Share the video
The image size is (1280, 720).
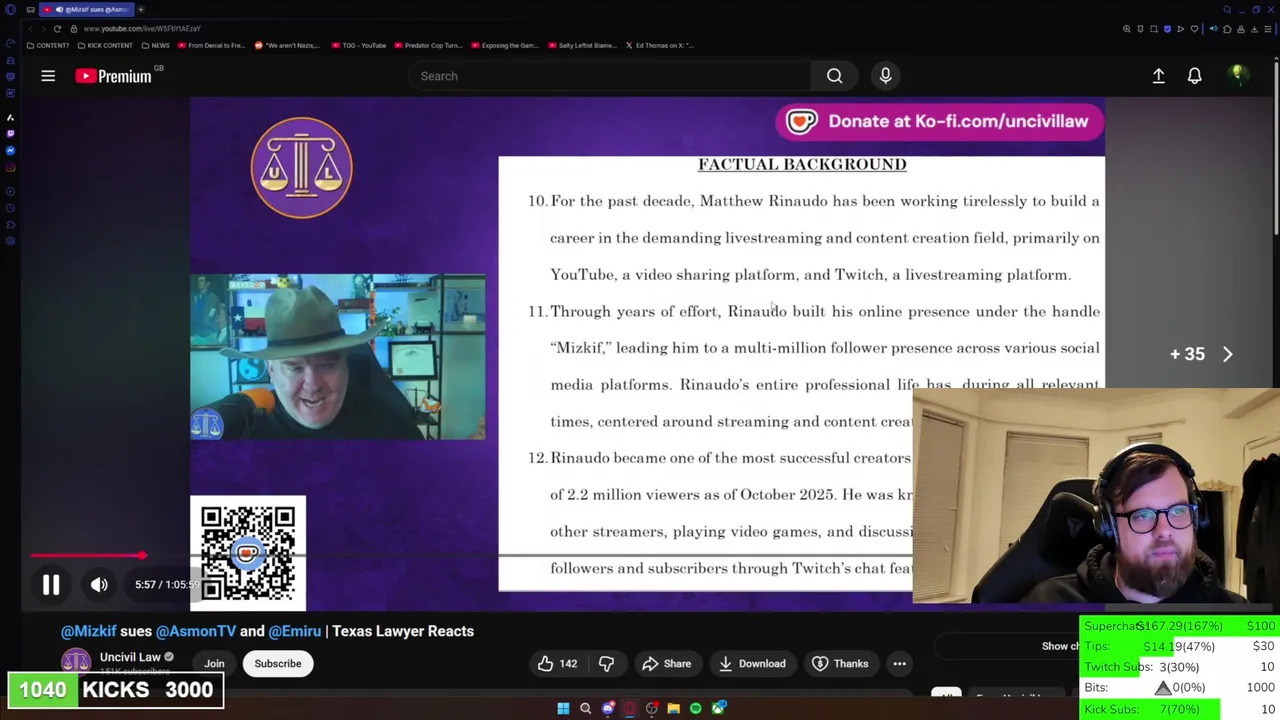(667, 664)
